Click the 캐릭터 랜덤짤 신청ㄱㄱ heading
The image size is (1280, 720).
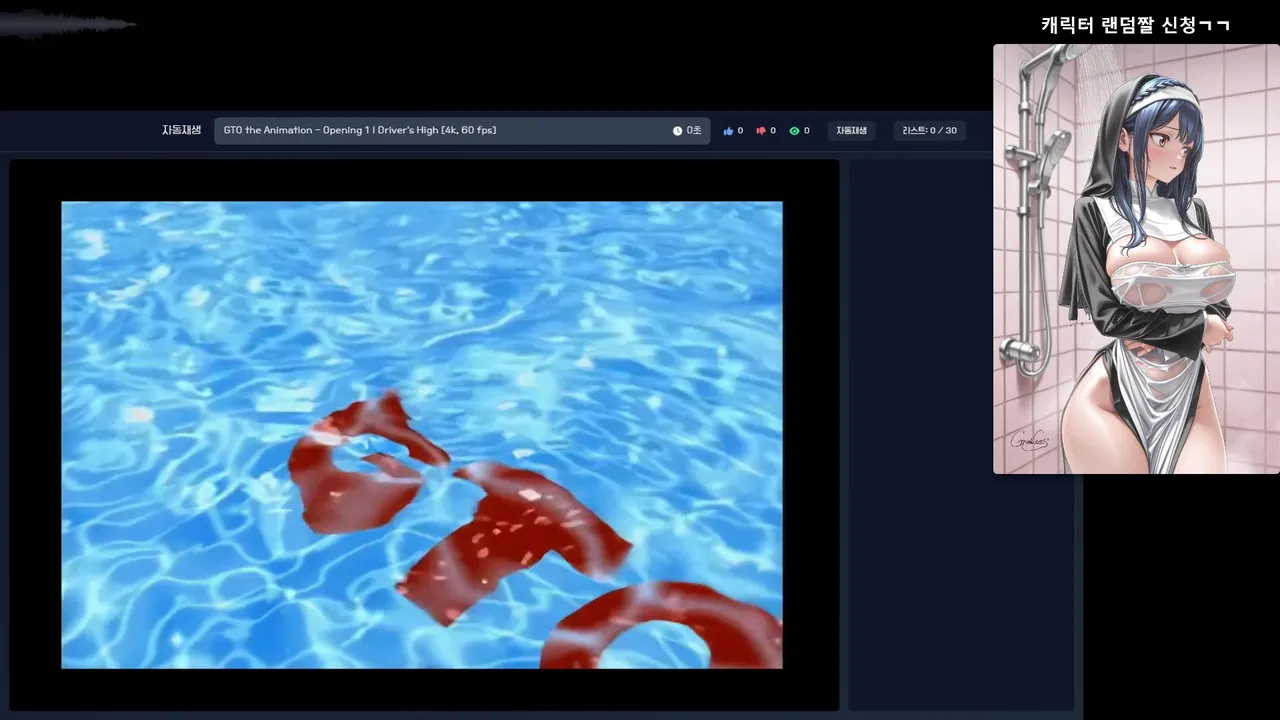pos(1135,25)
